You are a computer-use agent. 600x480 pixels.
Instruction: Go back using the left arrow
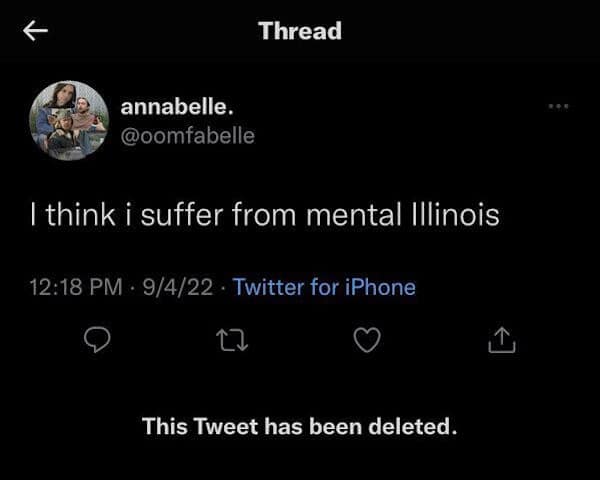(36, 32)
